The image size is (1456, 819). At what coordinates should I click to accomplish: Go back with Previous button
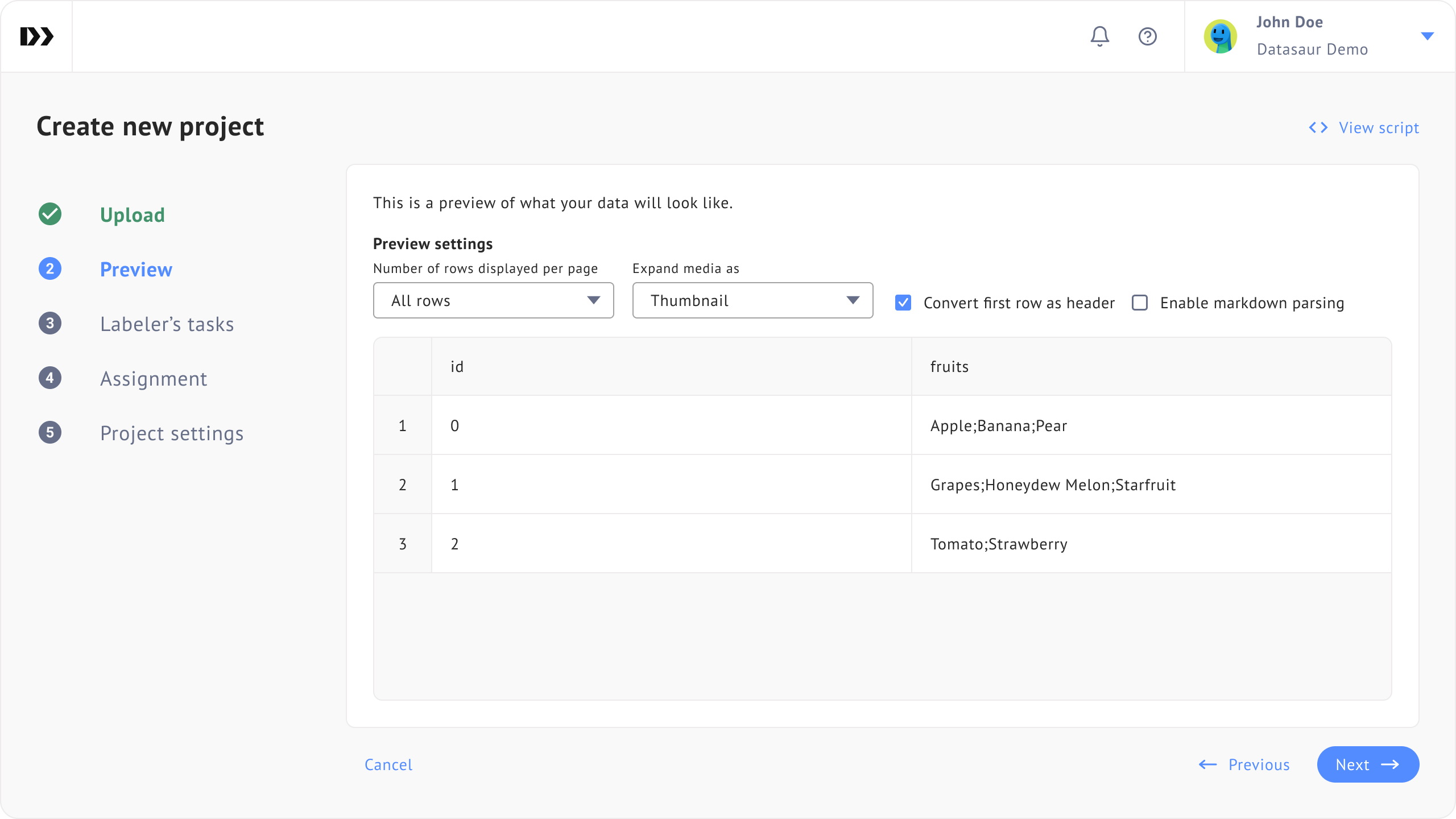coord(1244,764)
